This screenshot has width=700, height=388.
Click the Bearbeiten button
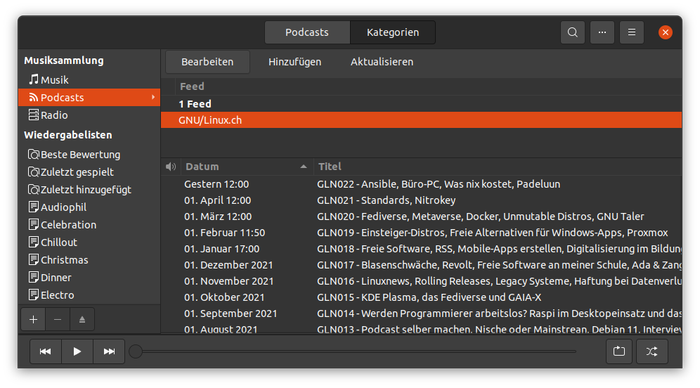point(208,62)
